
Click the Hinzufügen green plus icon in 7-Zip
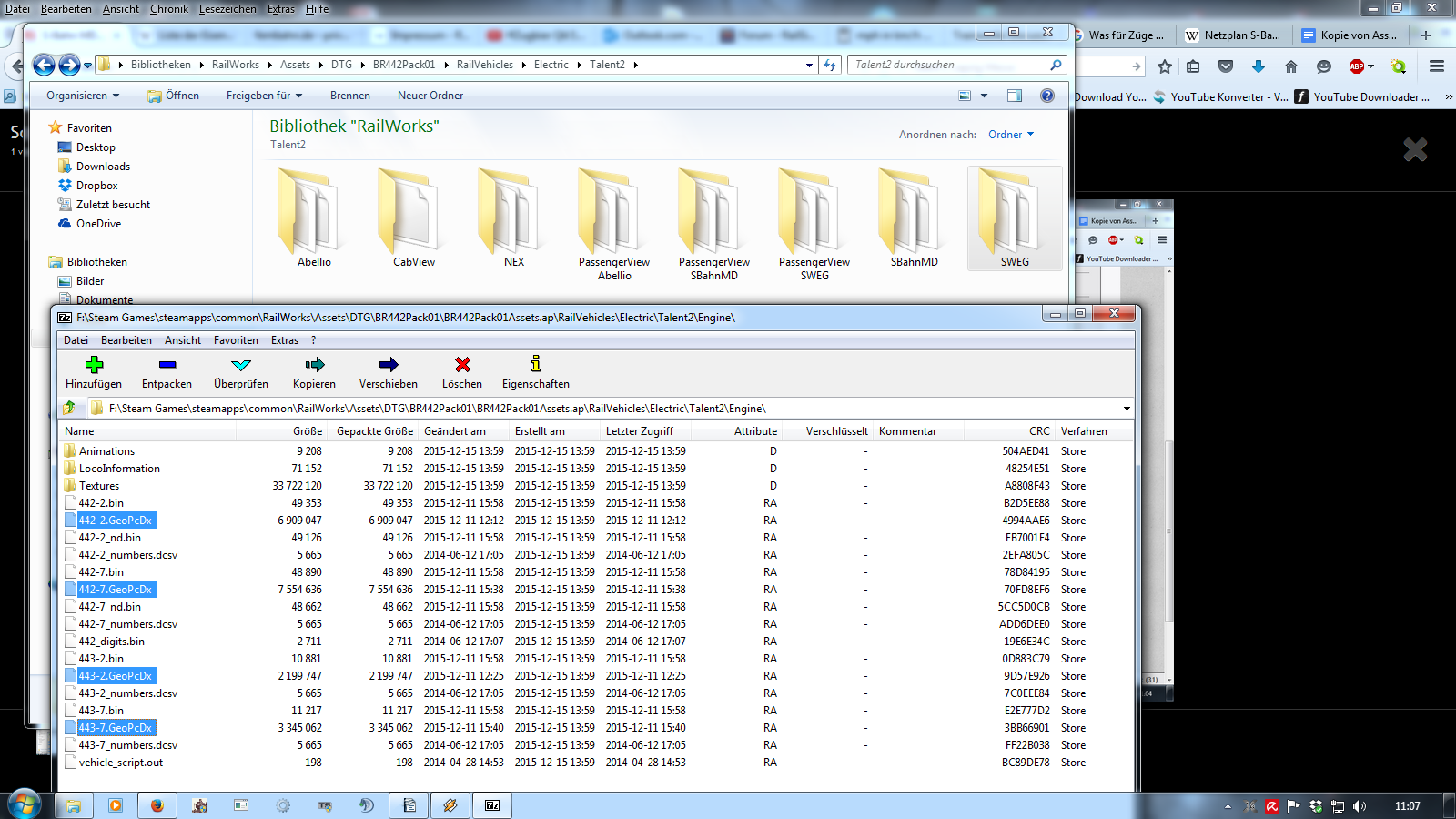[x=94, y=365]
